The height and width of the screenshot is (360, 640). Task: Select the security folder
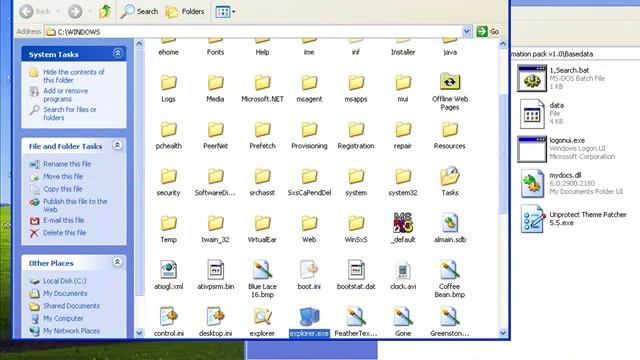pyautogui.click(x=168, y=182)
